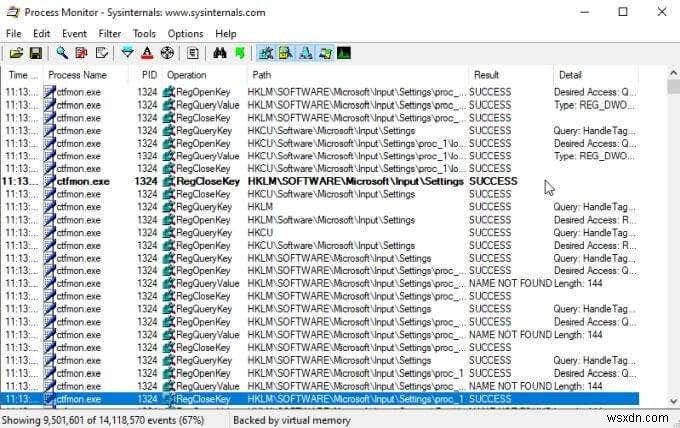The width and height of the screenshot is (680, 428).
Task: Toggle Show File System Activity icon
Action: point(285,53)
